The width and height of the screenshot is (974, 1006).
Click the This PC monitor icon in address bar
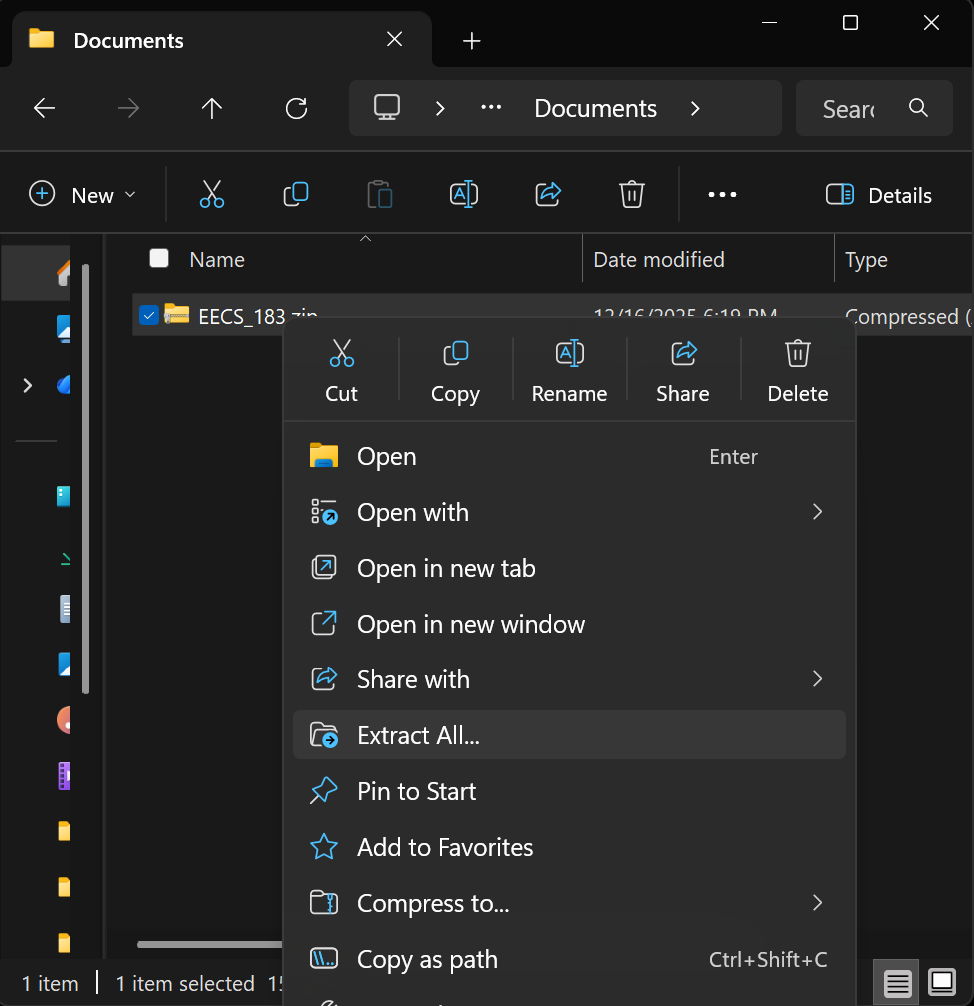(387, 107)
